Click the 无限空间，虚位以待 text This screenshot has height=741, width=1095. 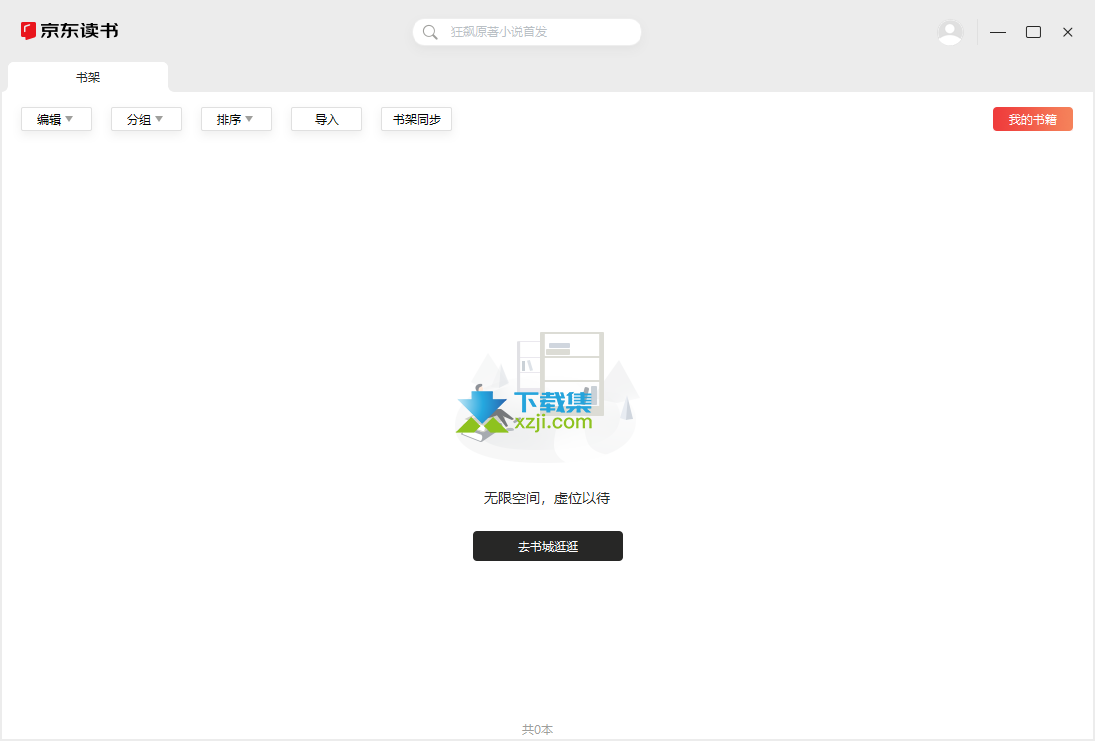click(x=548, y=498)
